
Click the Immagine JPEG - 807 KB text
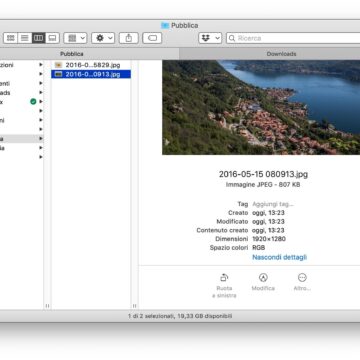coord(263,184)
